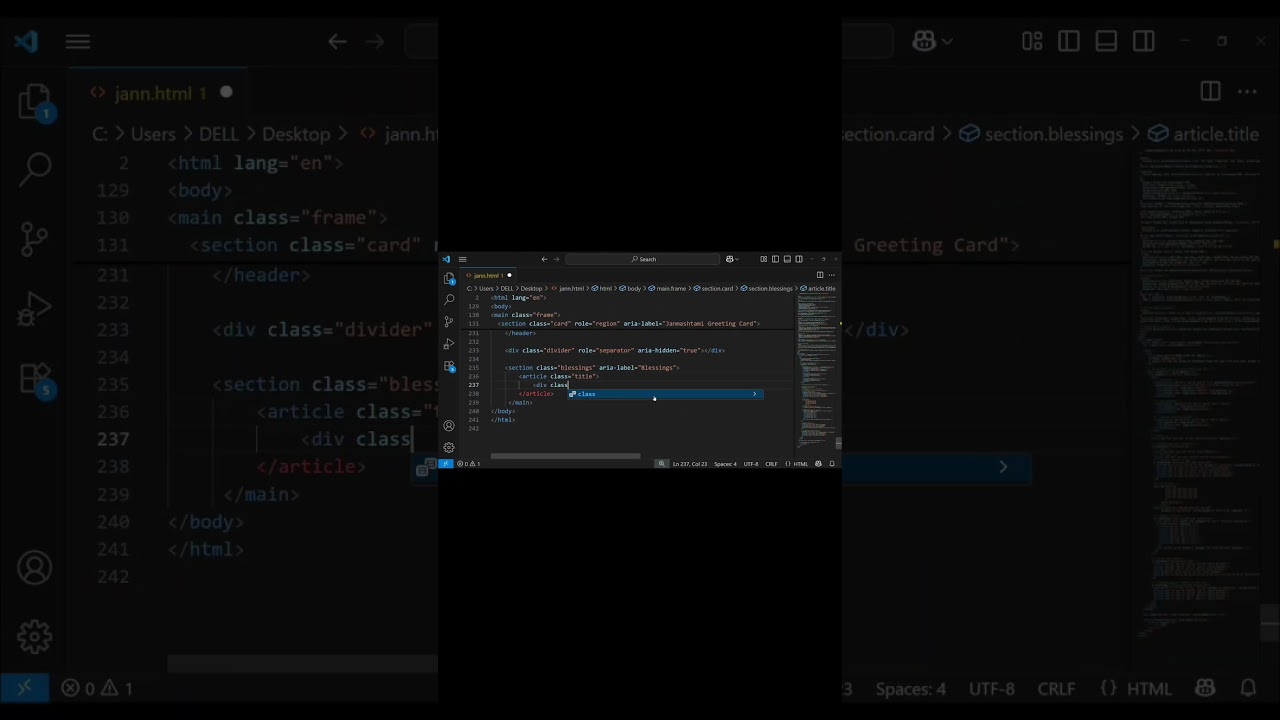
Task: Toggle the bottom panel
Action: point(787,259)
